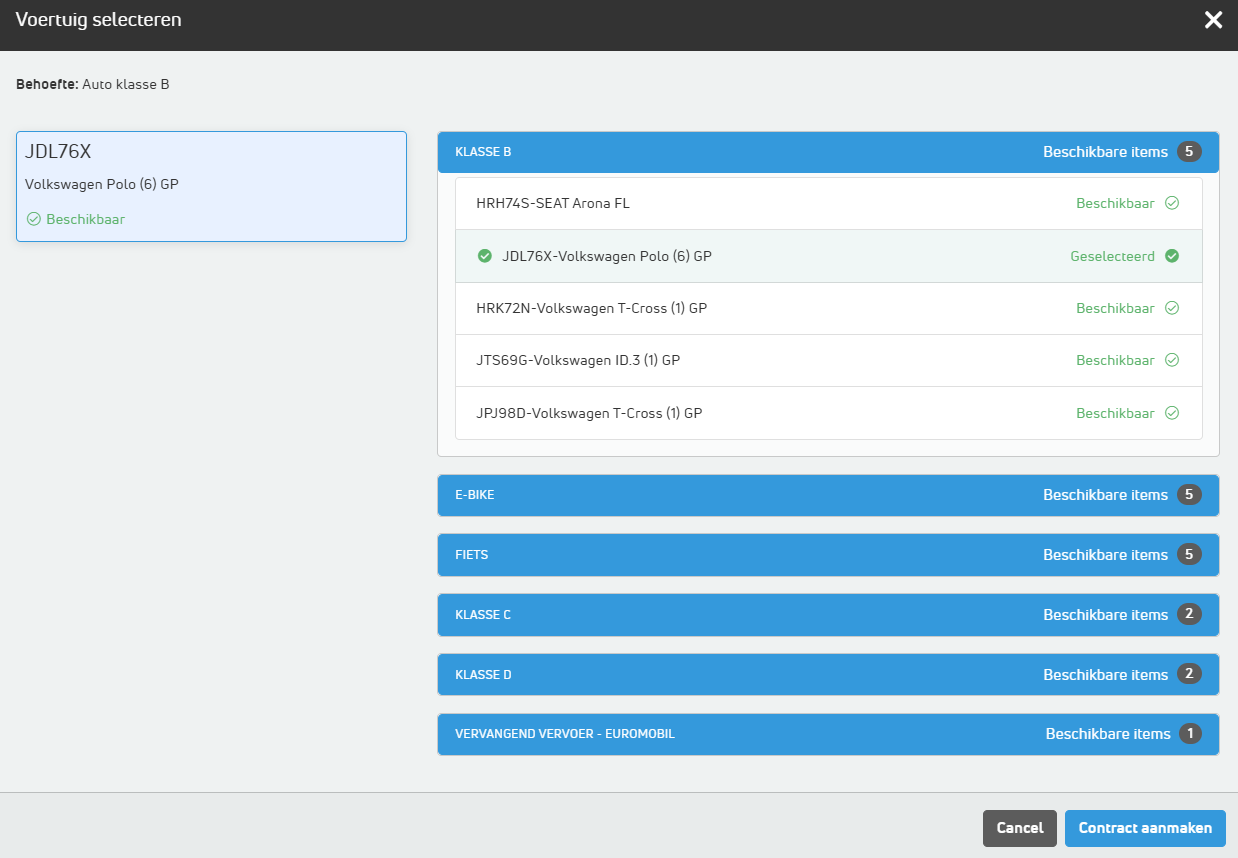
Task: Click Beschikbaar check icon in JDL76X card
Action: coord(33,219)
